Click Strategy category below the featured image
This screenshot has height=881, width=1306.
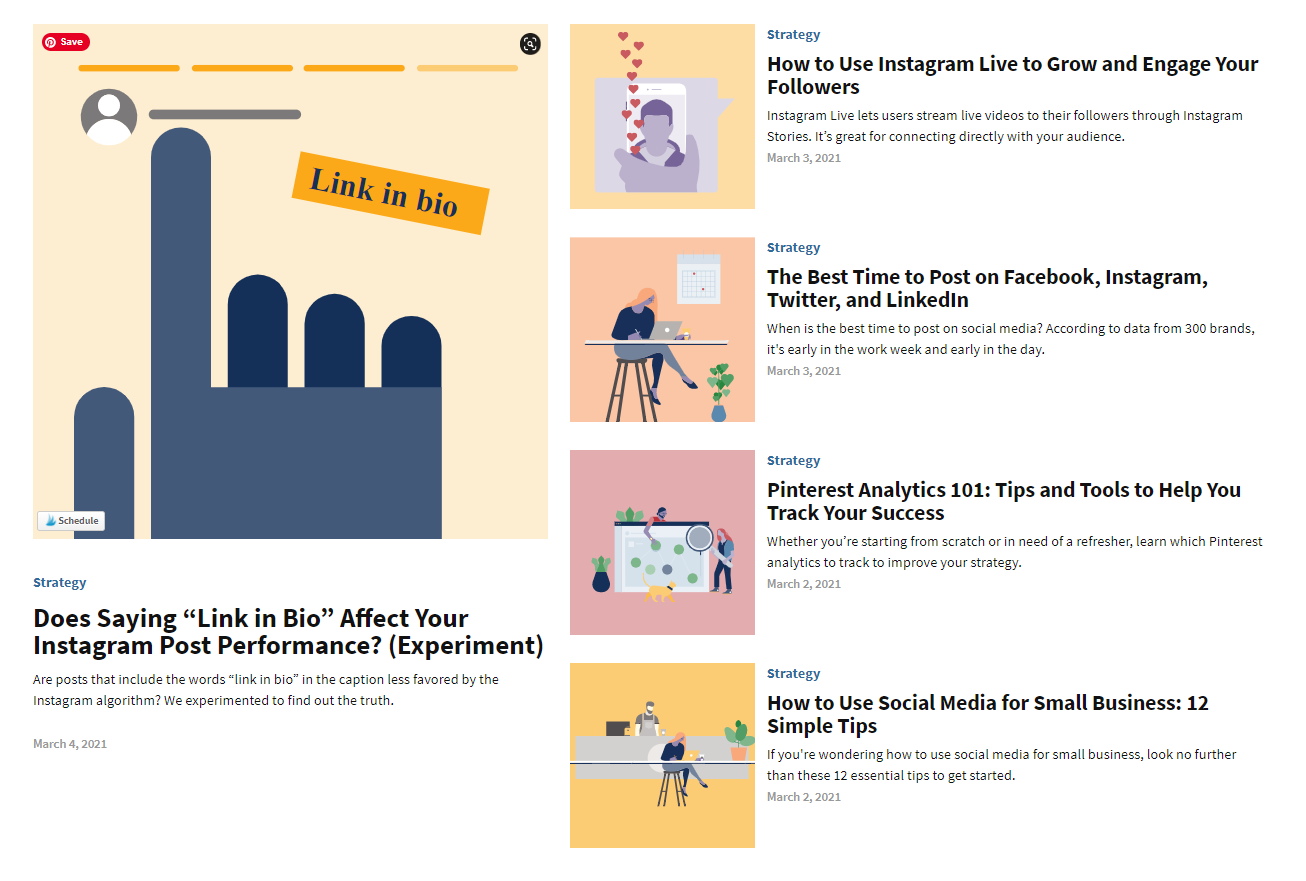[x=60, y=583]
